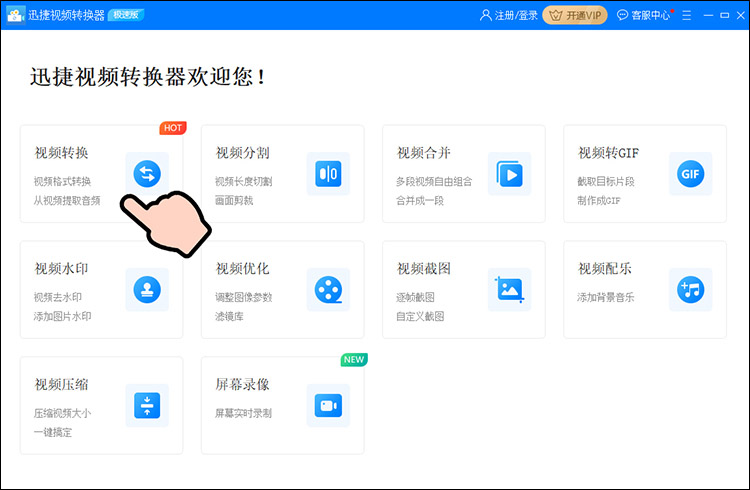Maximize the application window

coord(725,15)
